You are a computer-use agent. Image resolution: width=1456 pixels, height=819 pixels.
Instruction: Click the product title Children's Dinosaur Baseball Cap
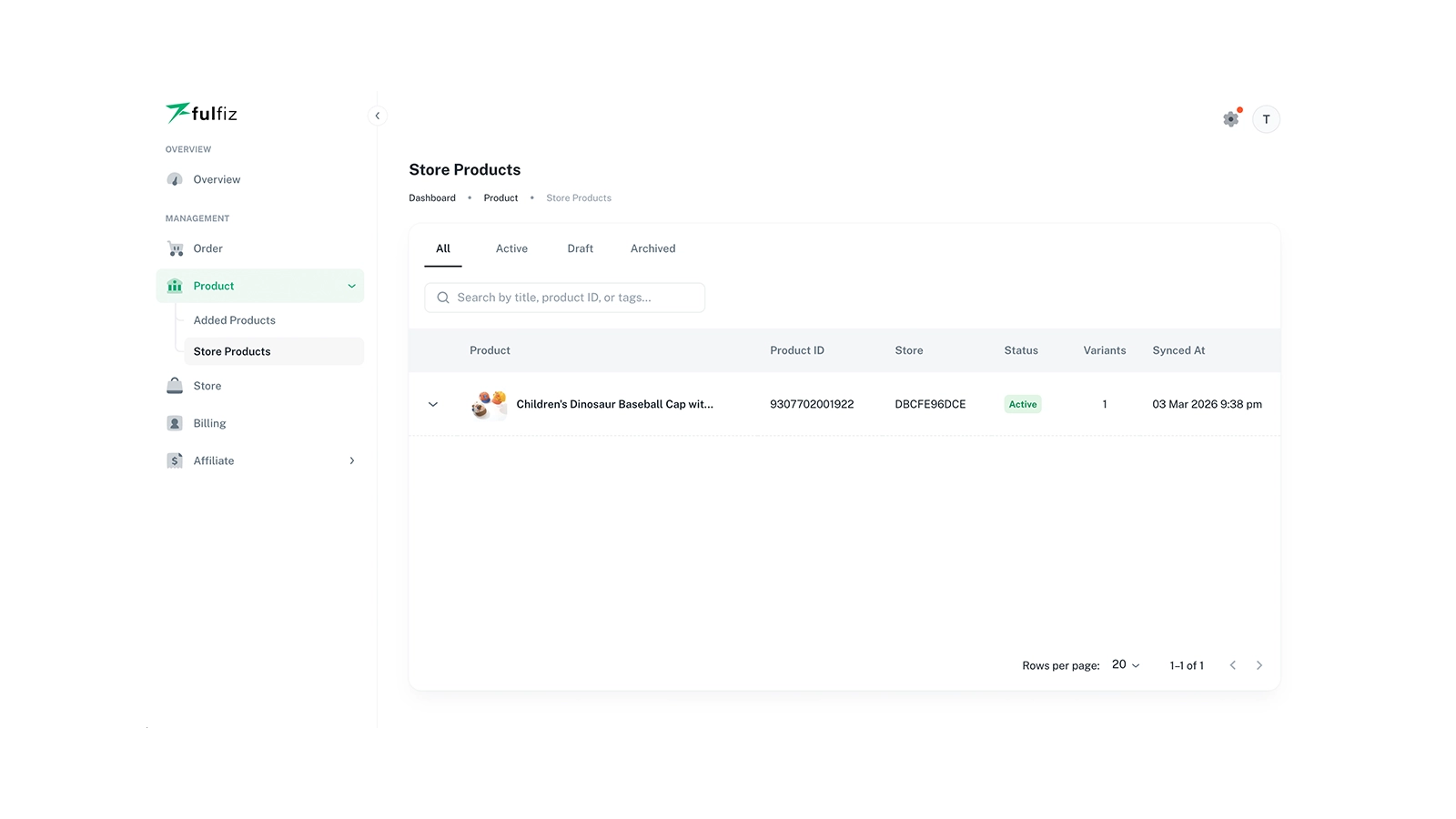coord(614,404)
